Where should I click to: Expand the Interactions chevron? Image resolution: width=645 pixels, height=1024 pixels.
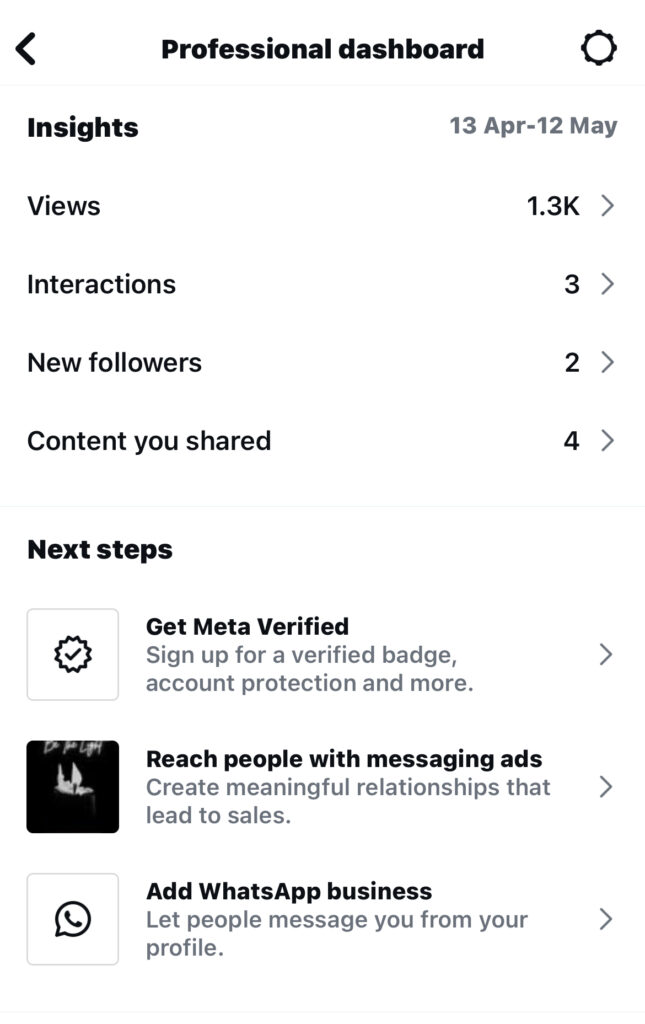(607, 284)
